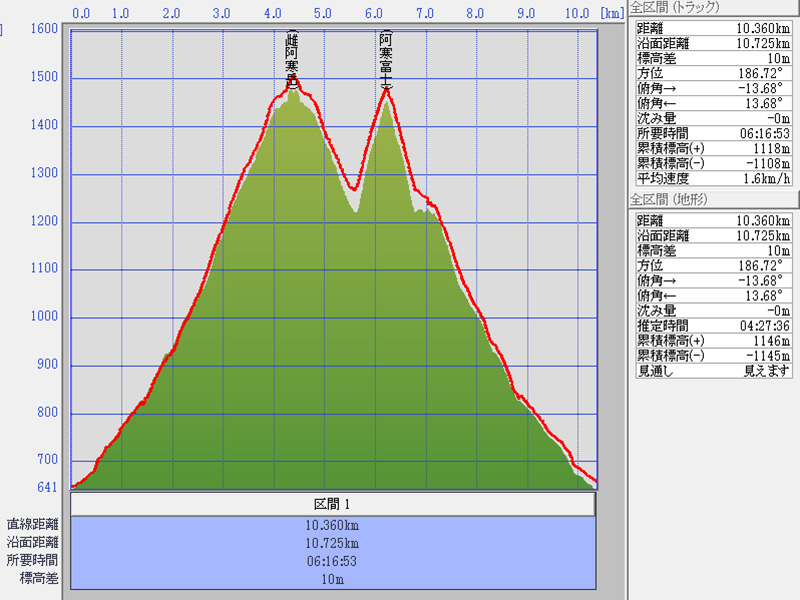Viewport: 800px width, 600px height.
Task: Click the 10.360km value in section table
Action: tap(333, 525)
